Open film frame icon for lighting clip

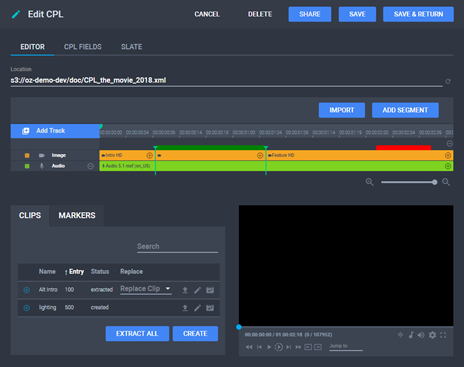[210, 308]
